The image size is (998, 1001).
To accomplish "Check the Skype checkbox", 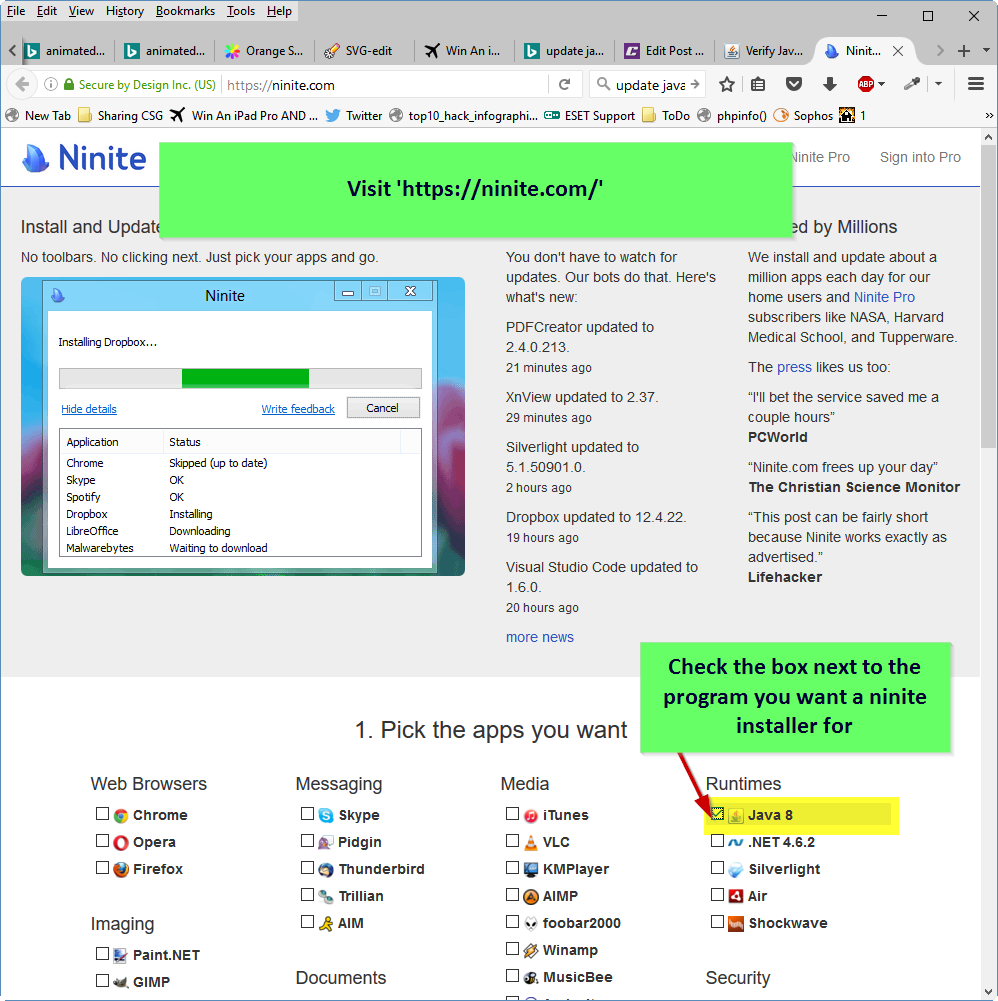I will (307, 813).
